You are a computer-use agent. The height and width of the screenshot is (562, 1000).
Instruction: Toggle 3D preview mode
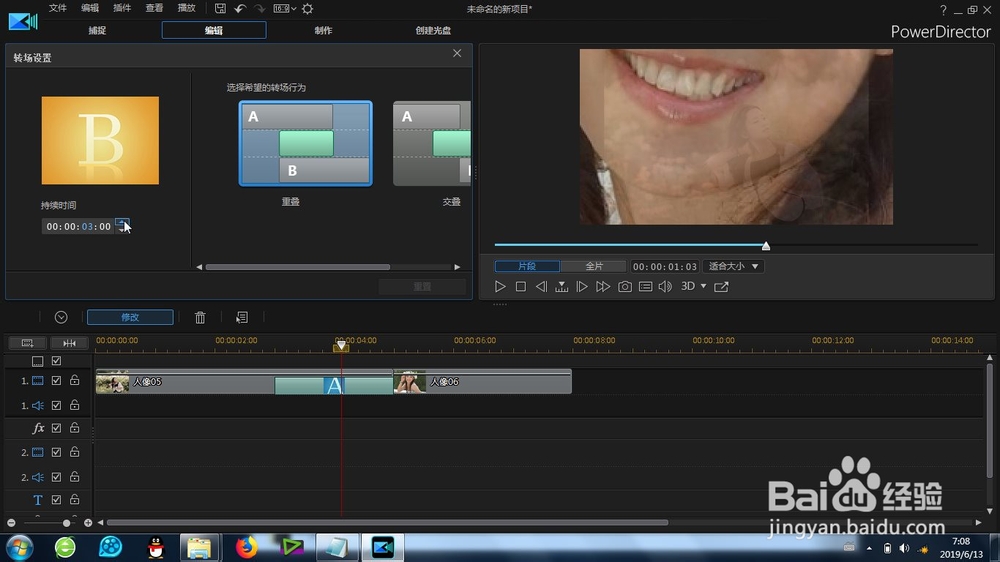688,286
